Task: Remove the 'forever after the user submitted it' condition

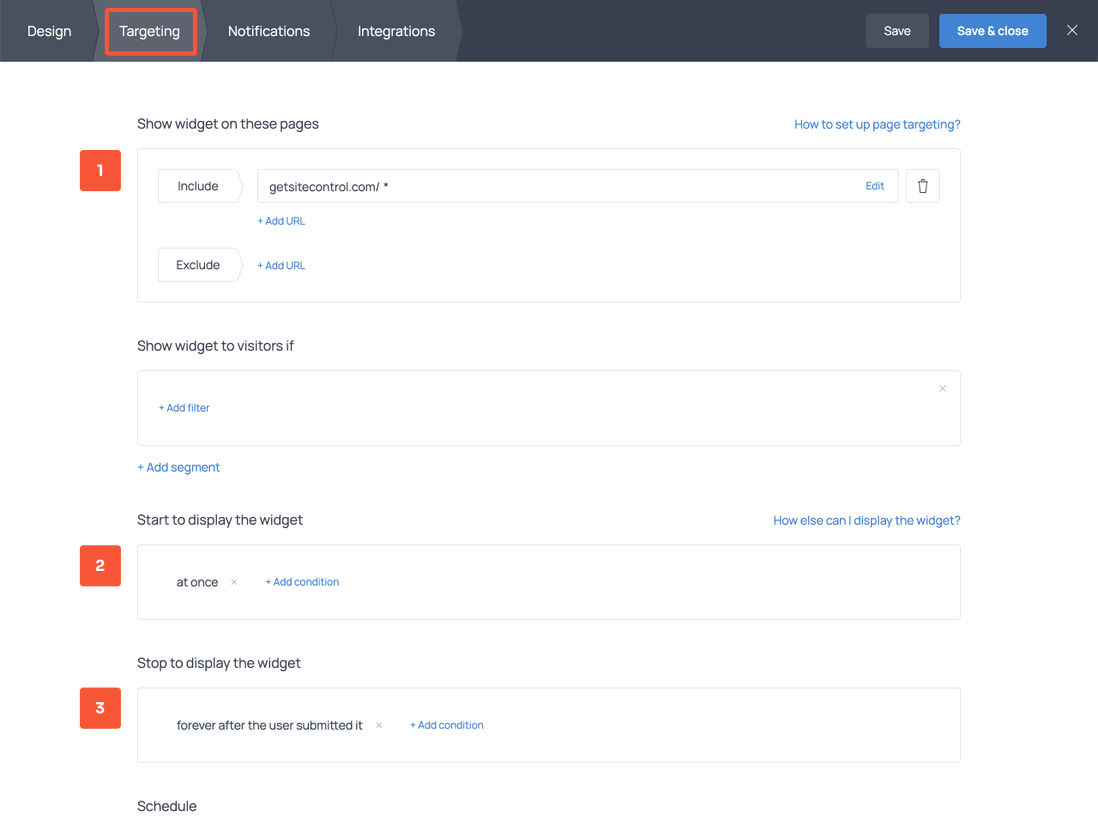Action: [379, 725]
